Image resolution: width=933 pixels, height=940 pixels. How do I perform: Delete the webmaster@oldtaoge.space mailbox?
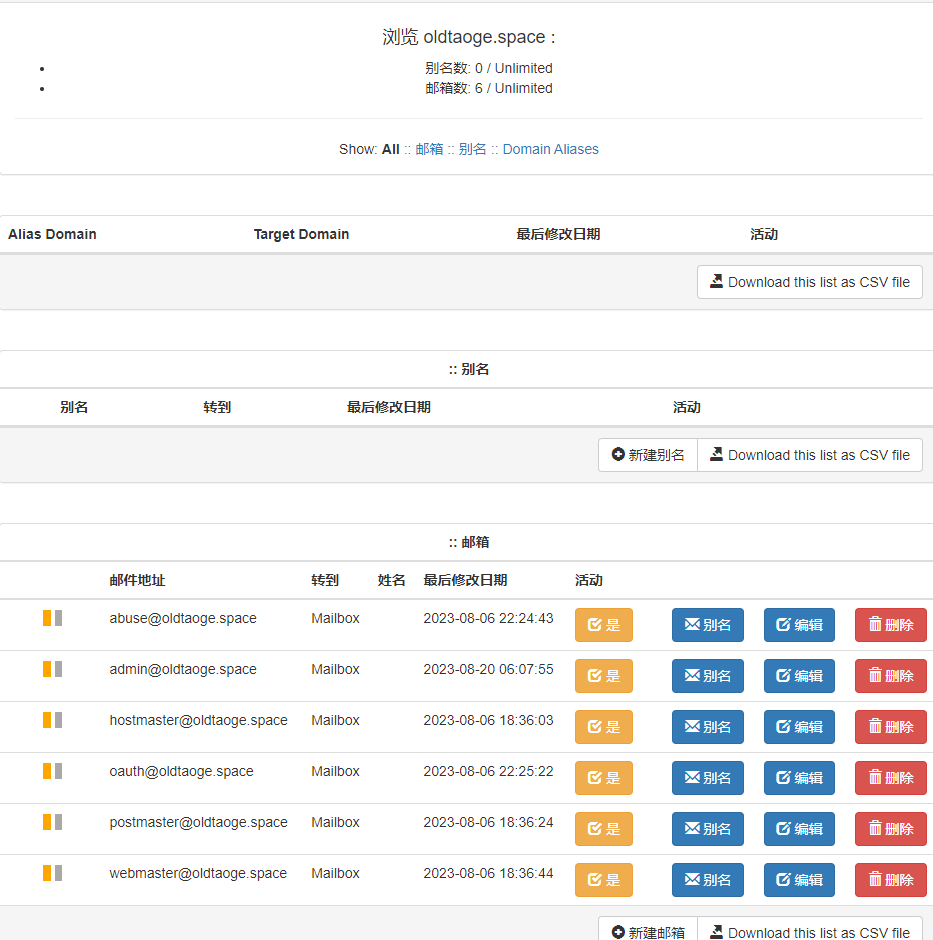pos(890,880)
